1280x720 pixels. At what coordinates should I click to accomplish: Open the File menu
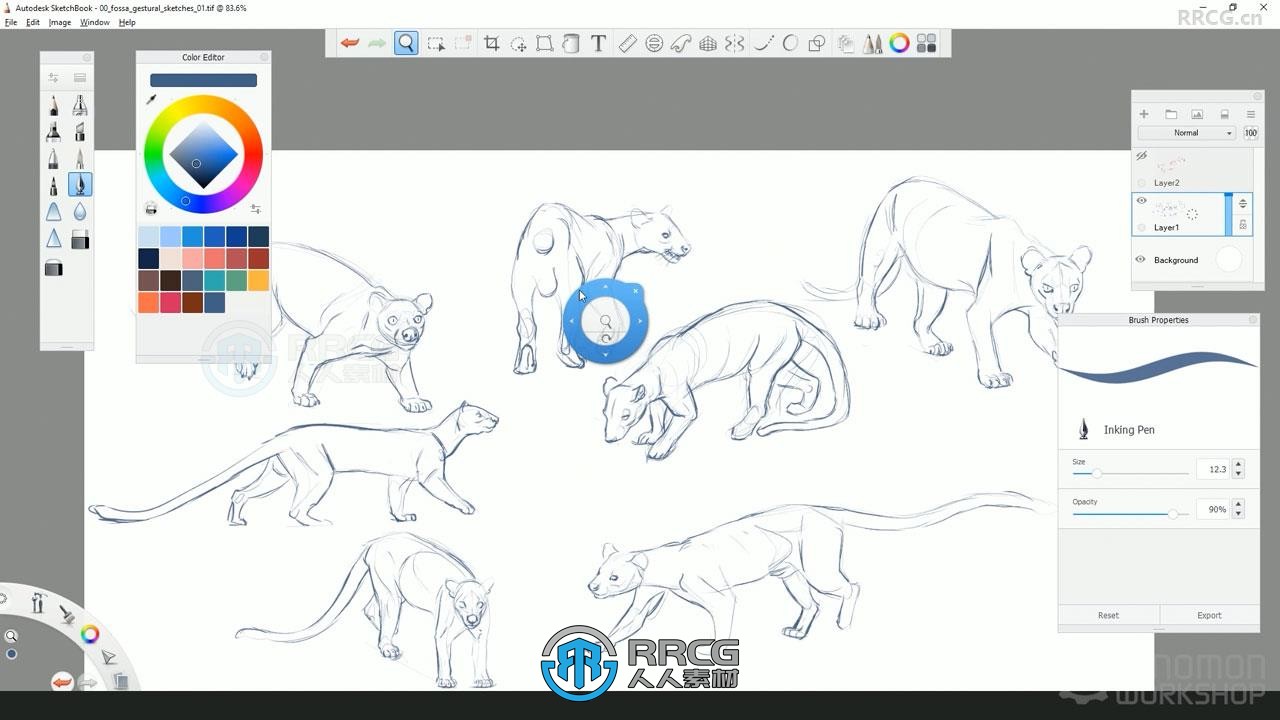[11, 22]
